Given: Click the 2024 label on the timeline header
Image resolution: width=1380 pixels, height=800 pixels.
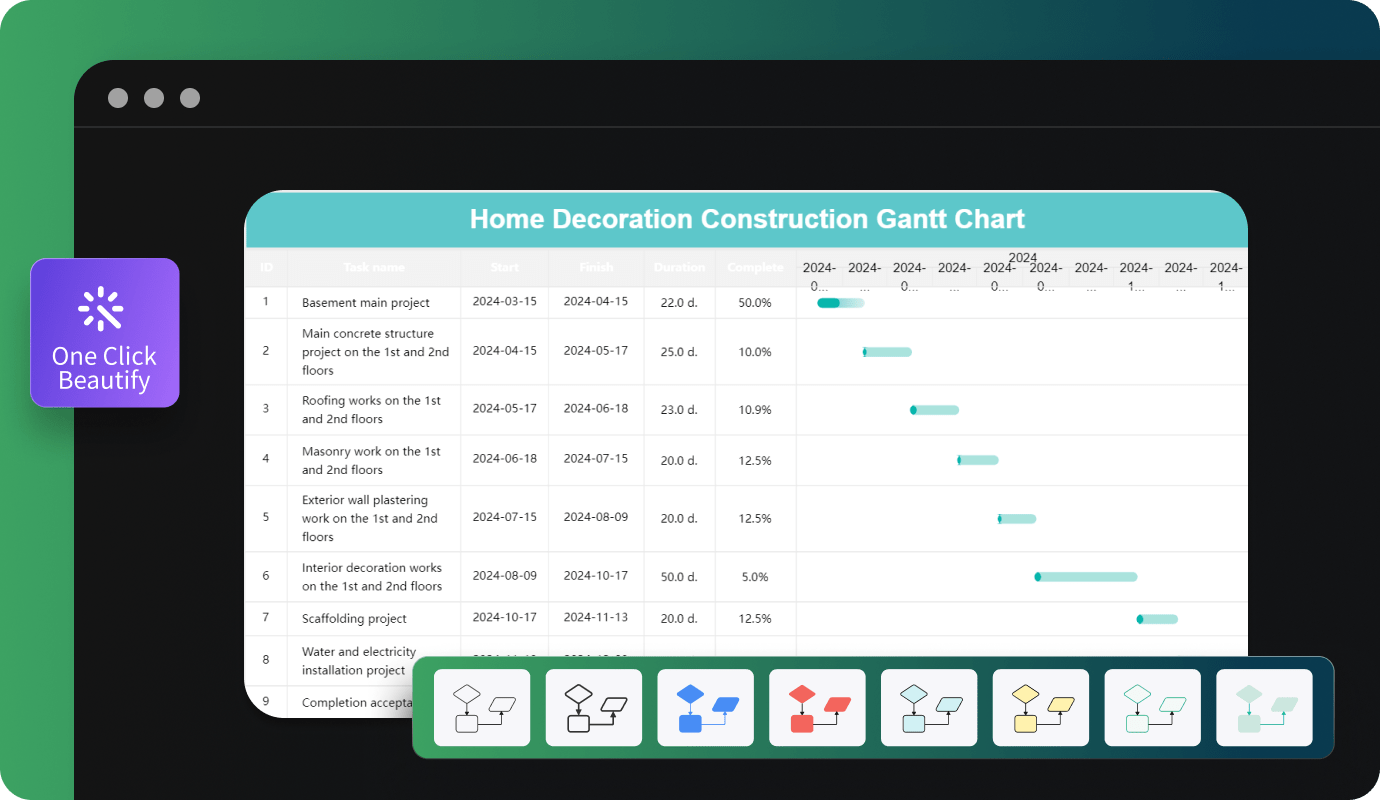Looking at the screenshot, I should pyautogui.click(x=1022, y=257).
